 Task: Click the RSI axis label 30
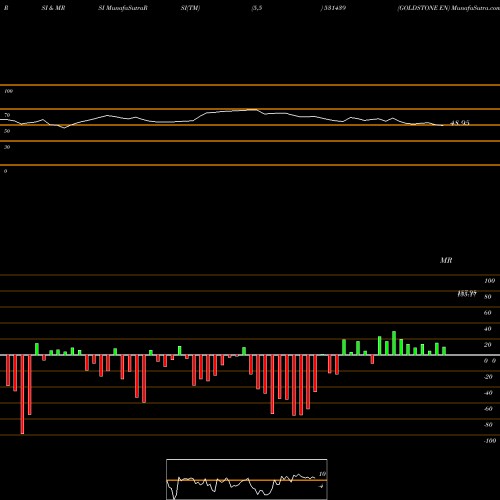pos(7,147)
